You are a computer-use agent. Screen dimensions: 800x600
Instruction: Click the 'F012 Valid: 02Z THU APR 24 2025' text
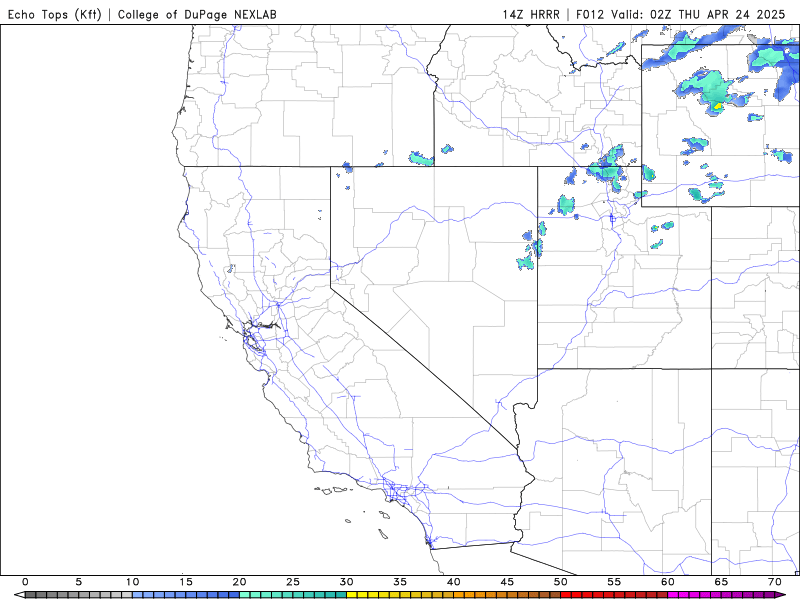(681, 14)
